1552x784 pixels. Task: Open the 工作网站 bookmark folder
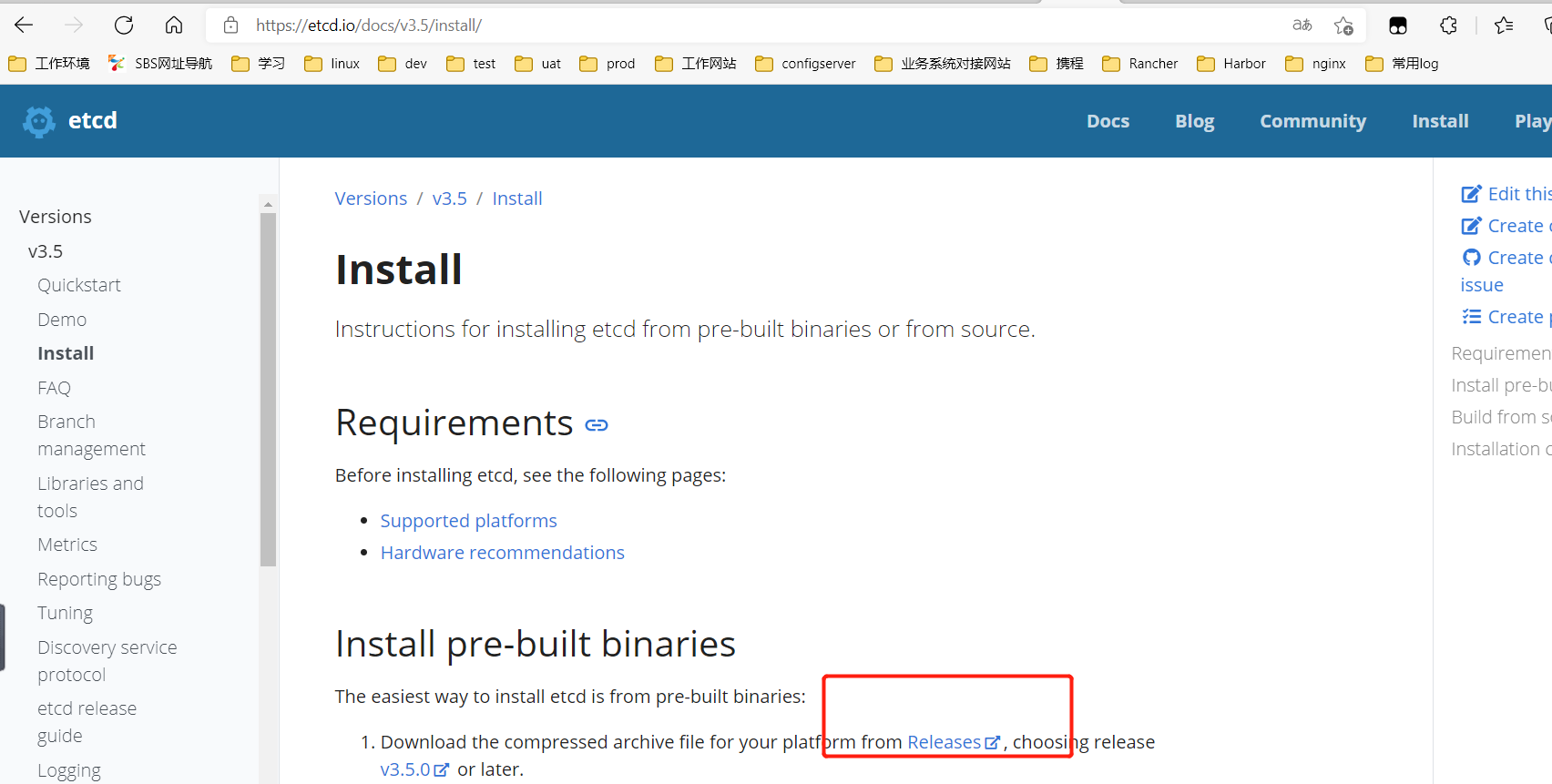[x=696, y=64]
